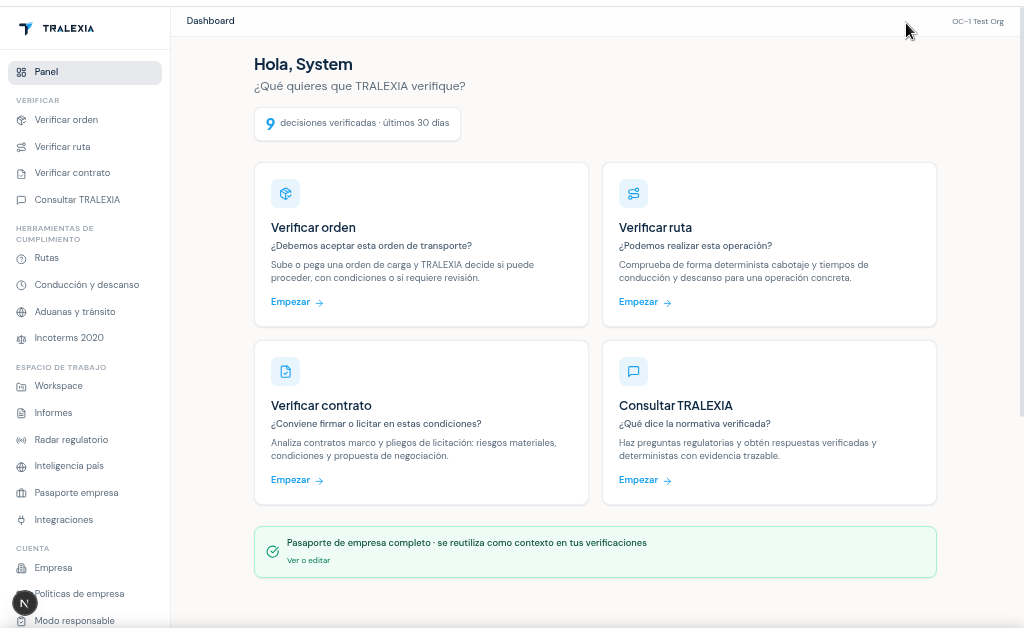Open Empresa under Cuenta
Screen dimensions: 1024x628
point(85,568)
